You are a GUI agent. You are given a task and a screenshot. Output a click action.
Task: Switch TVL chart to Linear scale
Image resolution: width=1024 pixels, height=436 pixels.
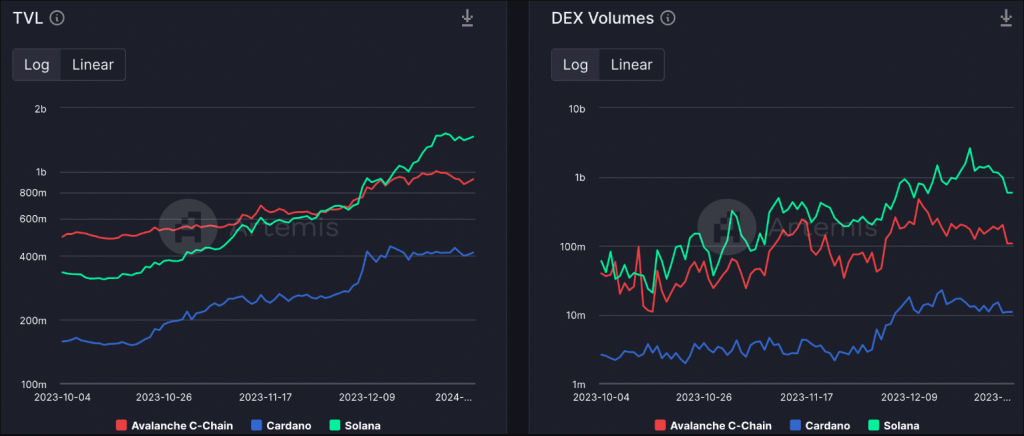point(92,65)
